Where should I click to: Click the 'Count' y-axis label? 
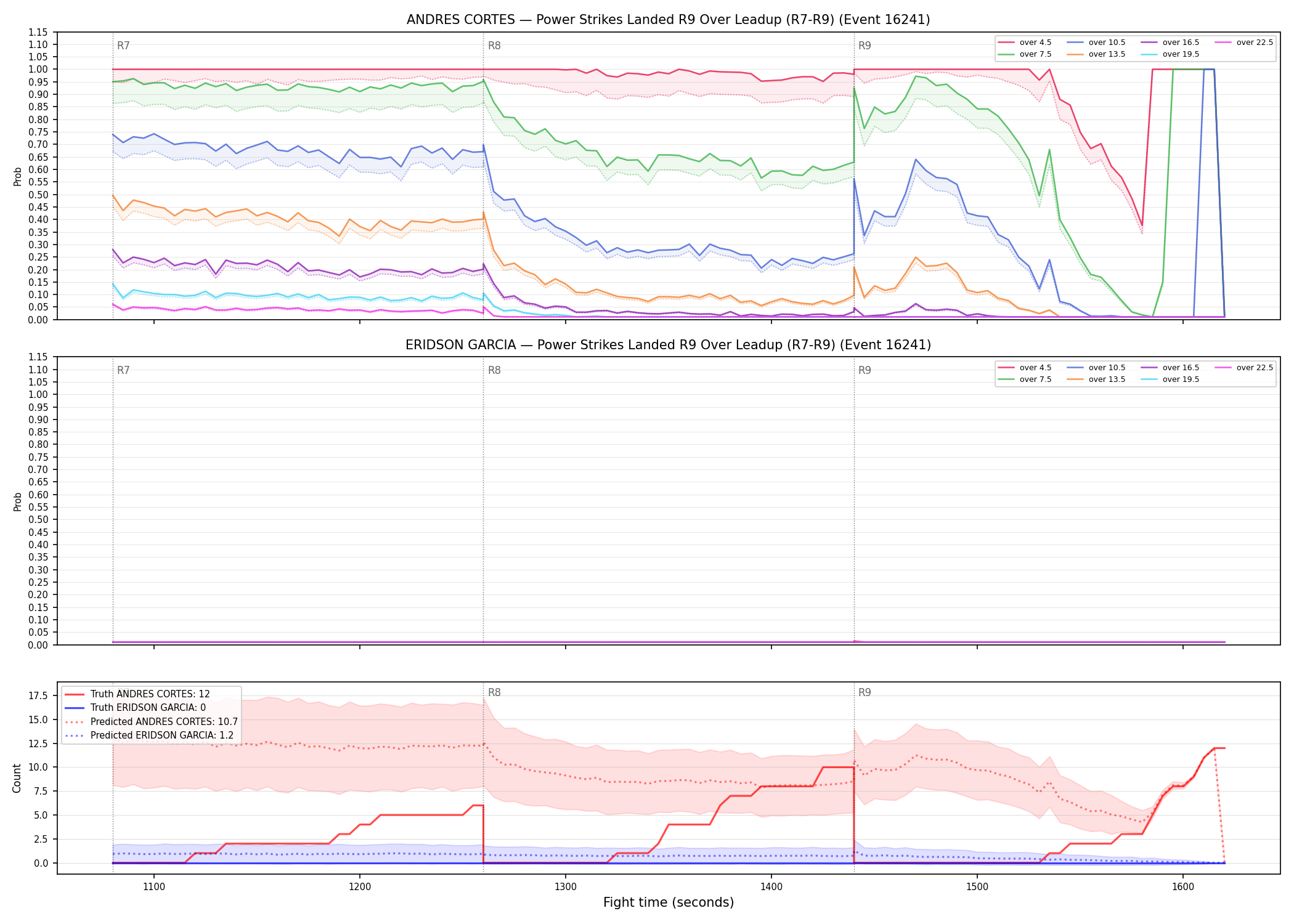click(17, 778)
